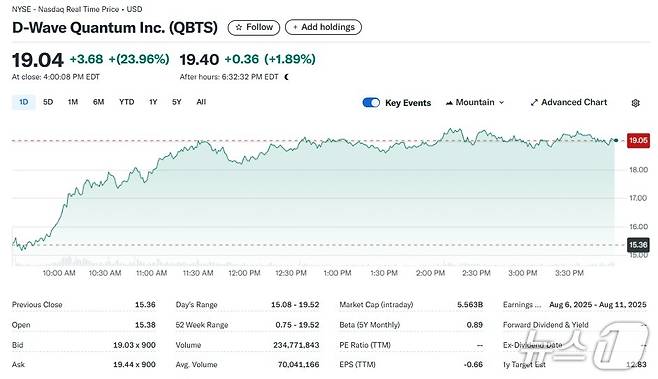Click the Volume value 234,771,843
The height and width of the screenshot is (379, 658).
coord(296,345)
